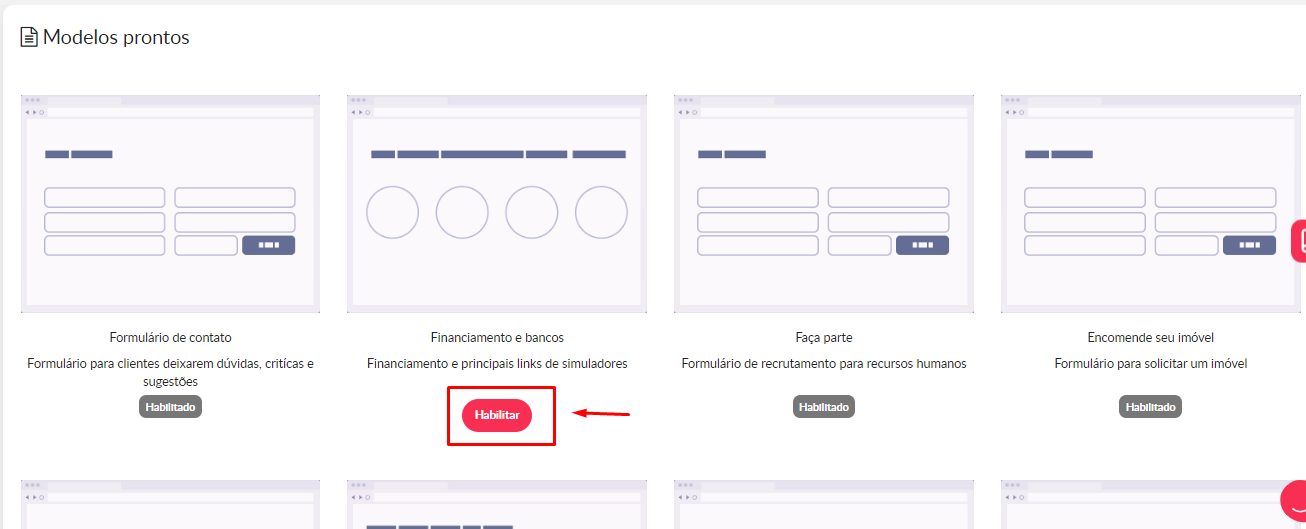Open the Faça parte template thumbnail
This screenshot has width=1306, height=529.
(x=824, y=204)
